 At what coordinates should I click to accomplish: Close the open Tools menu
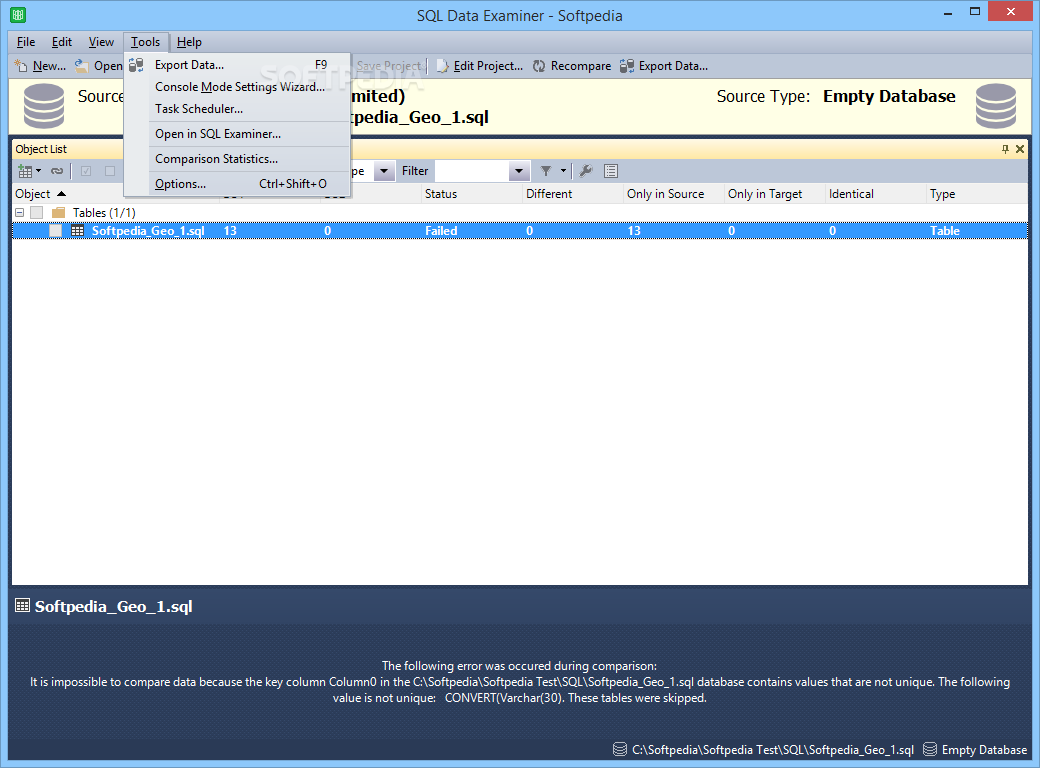[x=145, y=42]
